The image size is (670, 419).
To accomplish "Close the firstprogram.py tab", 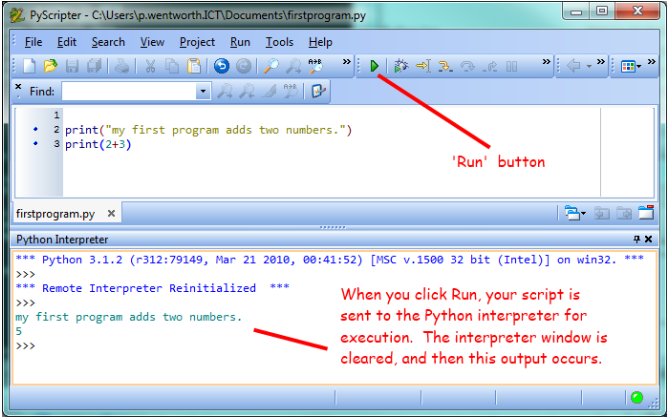I will pos(111,213).
